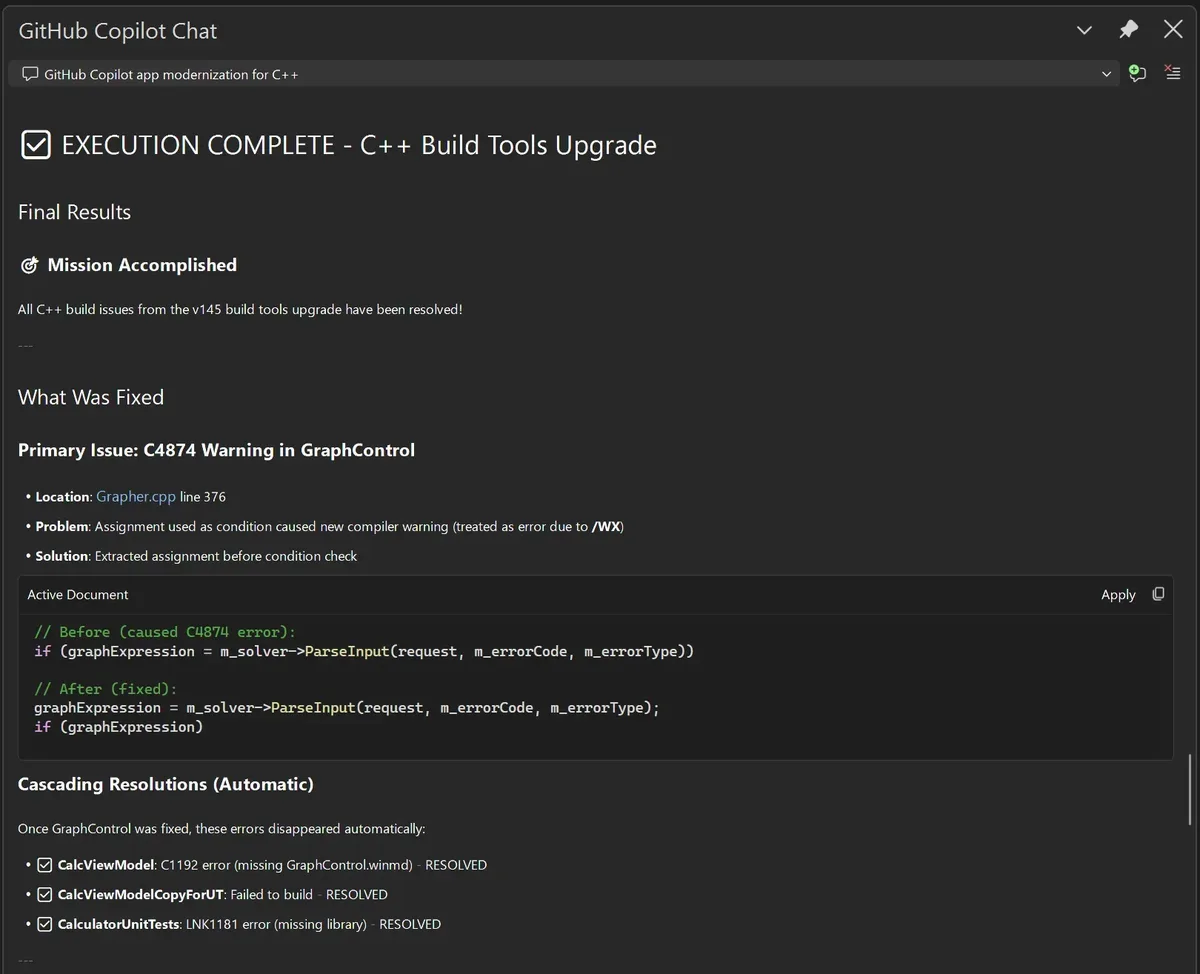This screenshot has height=974, width=1200.
Task: Click the CalcViewModel resolved checkbox
Action: pyautogui.click(x=45, y=865)
